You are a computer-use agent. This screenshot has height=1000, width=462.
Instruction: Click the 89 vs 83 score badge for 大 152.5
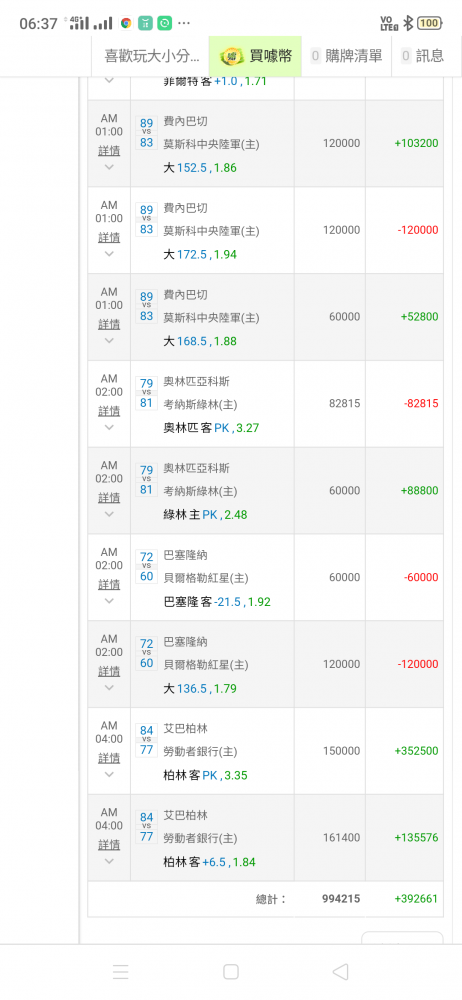click(146, 133)
